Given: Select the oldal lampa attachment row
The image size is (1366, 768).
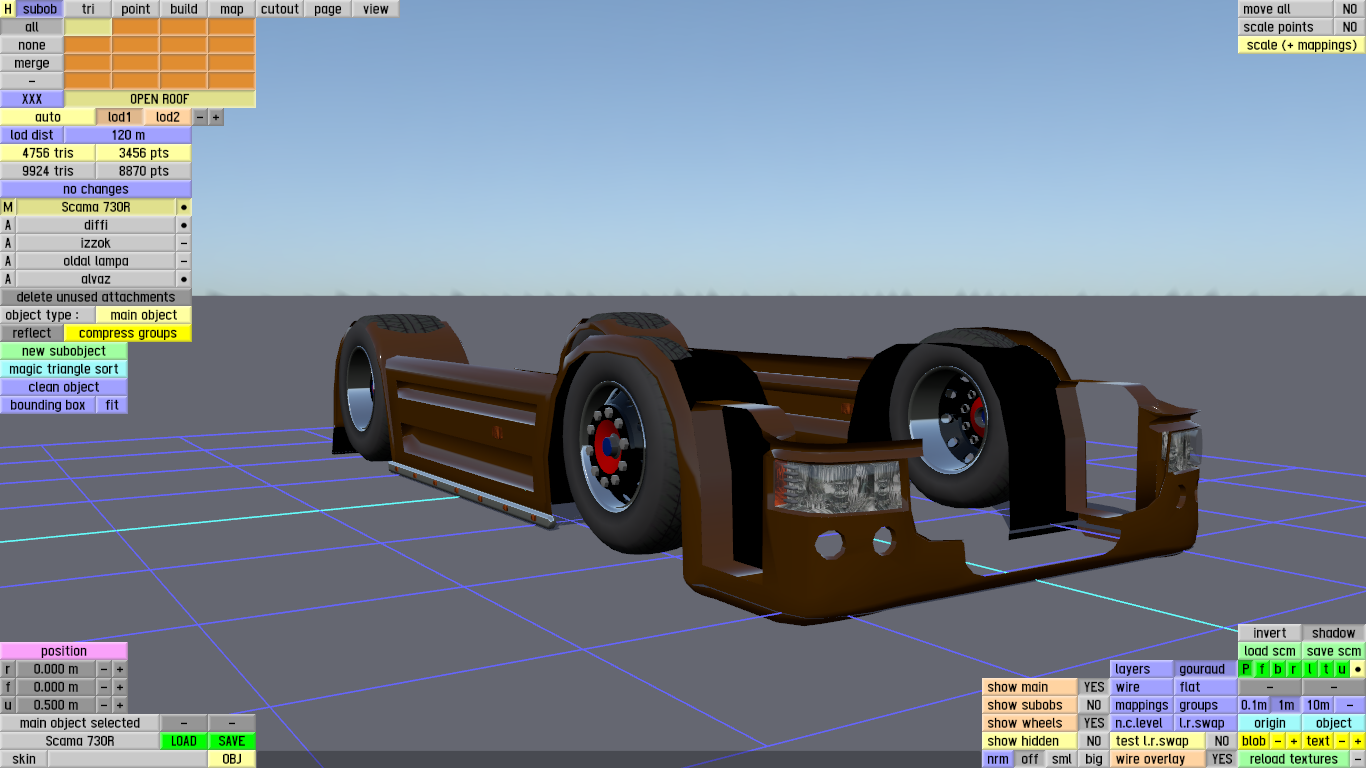Looking at the screenshot, I should coord(96,261).
